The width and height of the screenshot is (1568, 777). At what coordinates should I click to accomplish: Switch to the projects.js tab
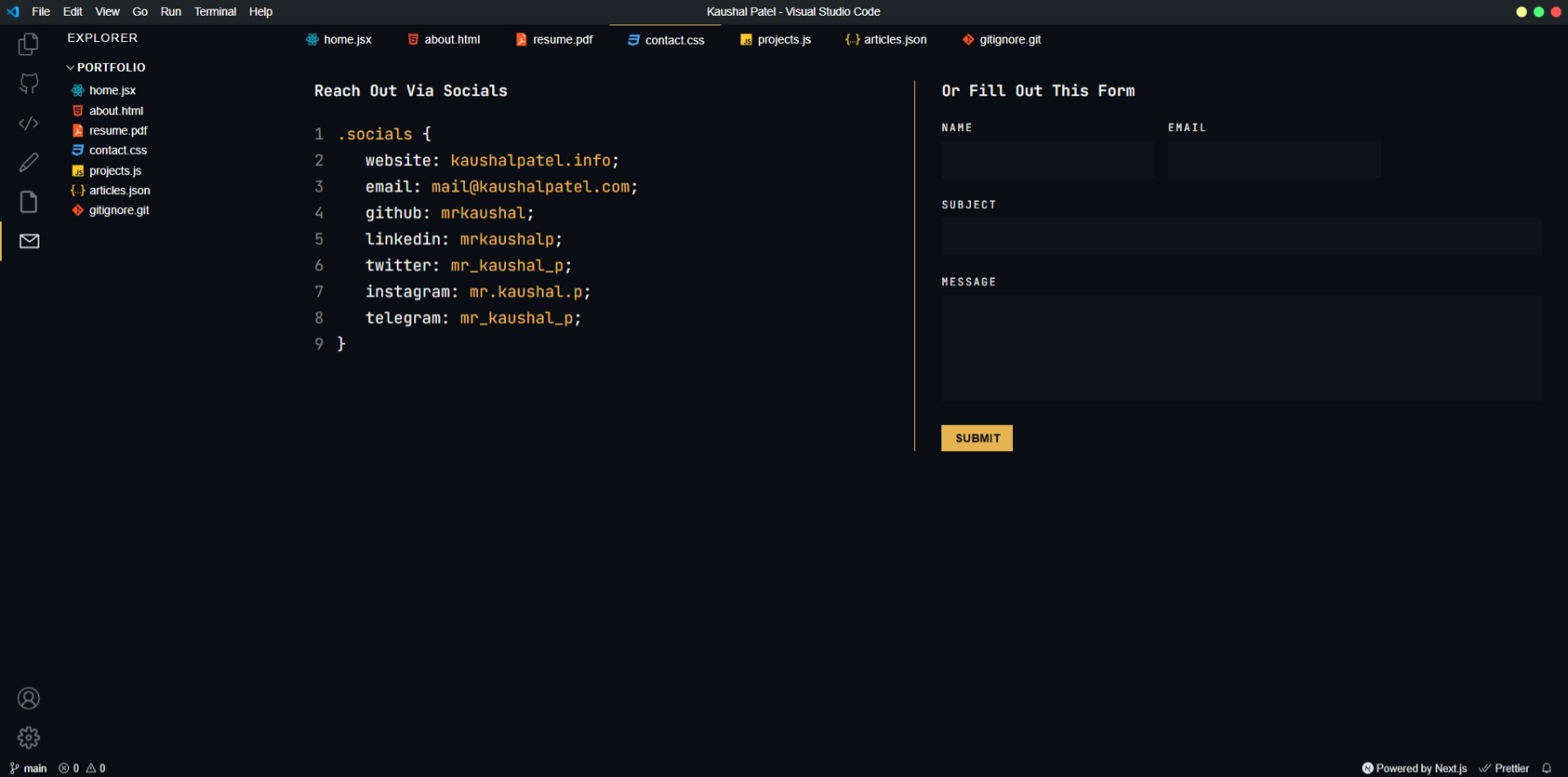[775, 39]
